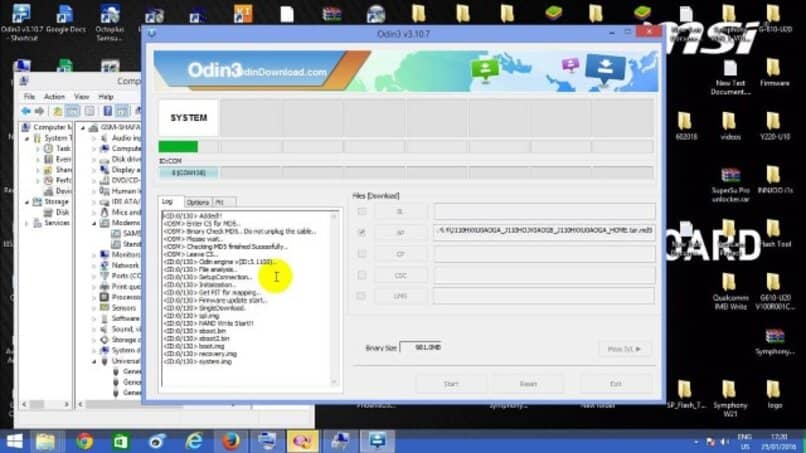Open the Flash Tool desktop folder
The width and height of the screenshot is (806, 453).
pos(774,234)
